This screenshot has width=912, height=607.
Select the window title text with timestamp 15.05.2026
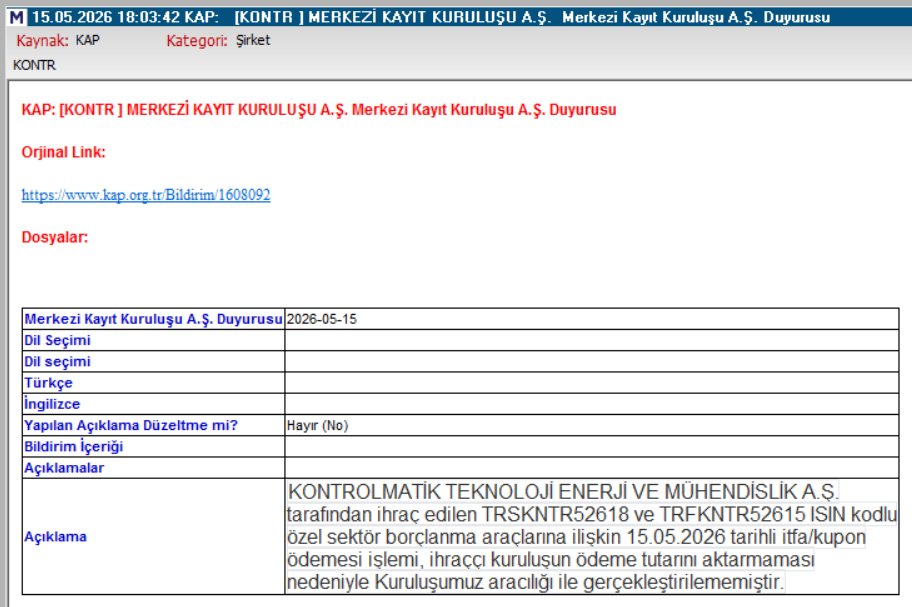click(431, 17)
